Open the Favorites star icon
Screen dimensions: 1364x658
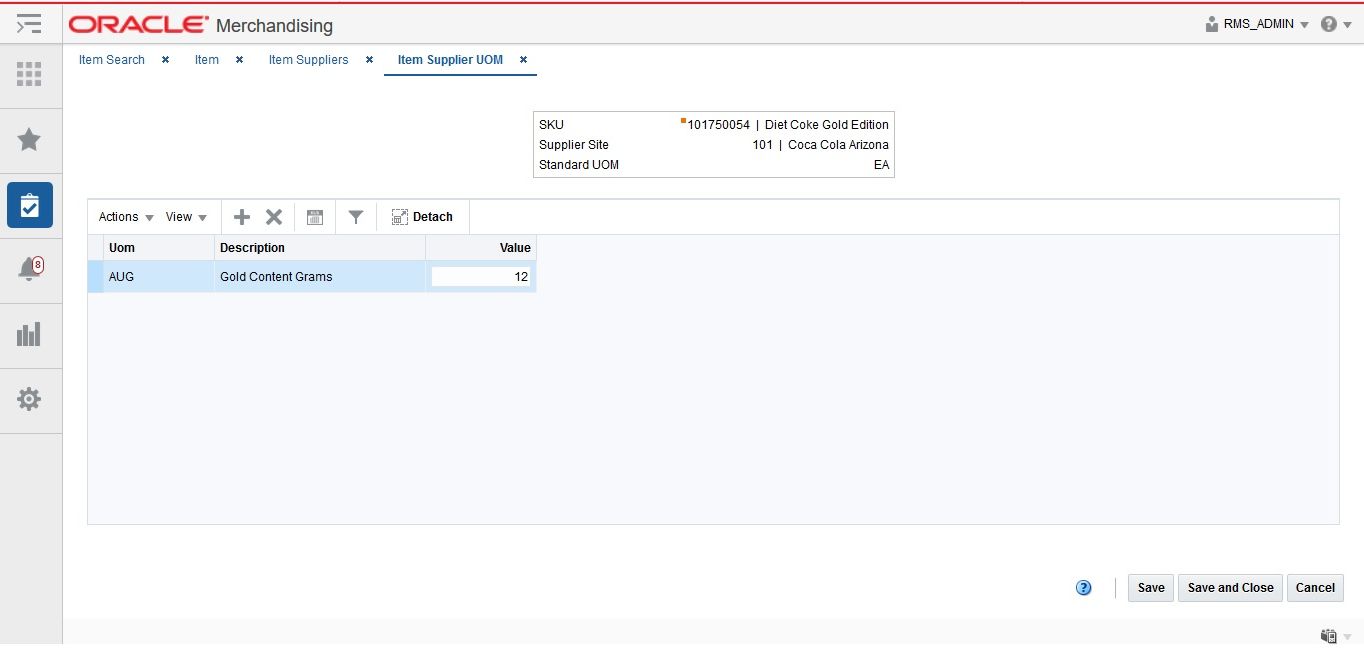tap(29, 139)
